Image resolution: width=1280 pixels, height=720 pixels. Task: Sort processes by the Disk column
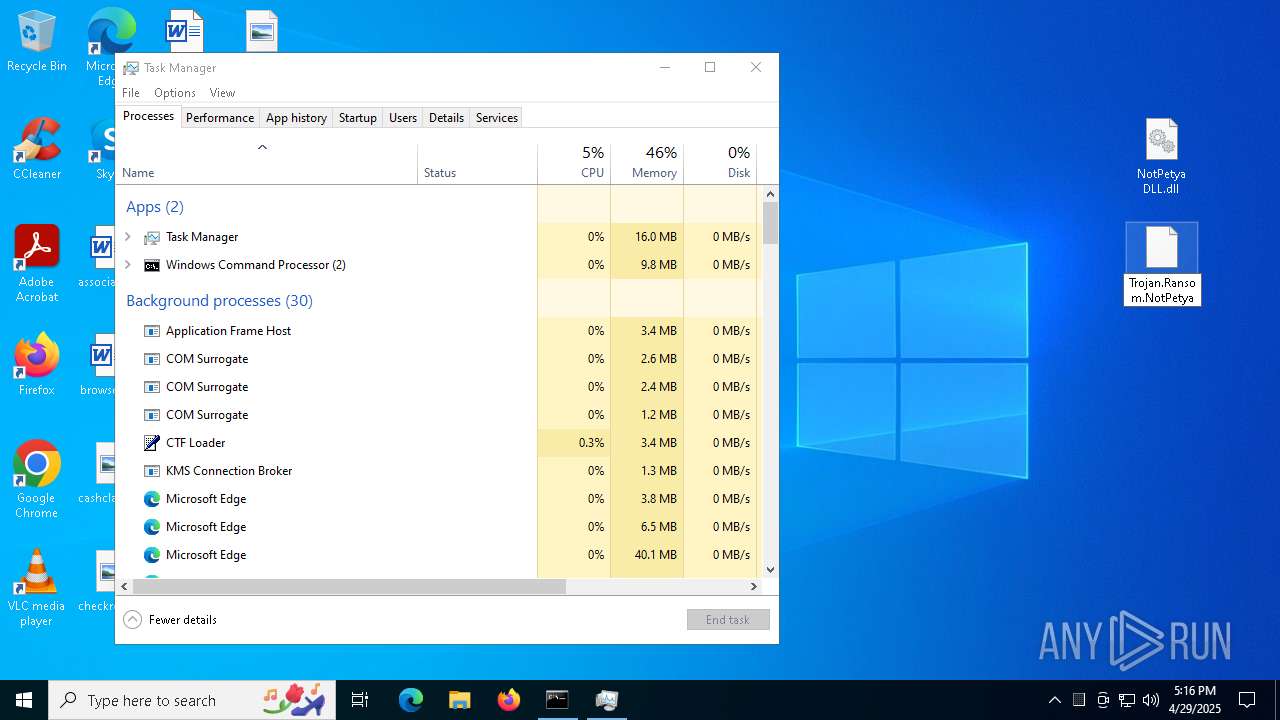pos(720,164)
